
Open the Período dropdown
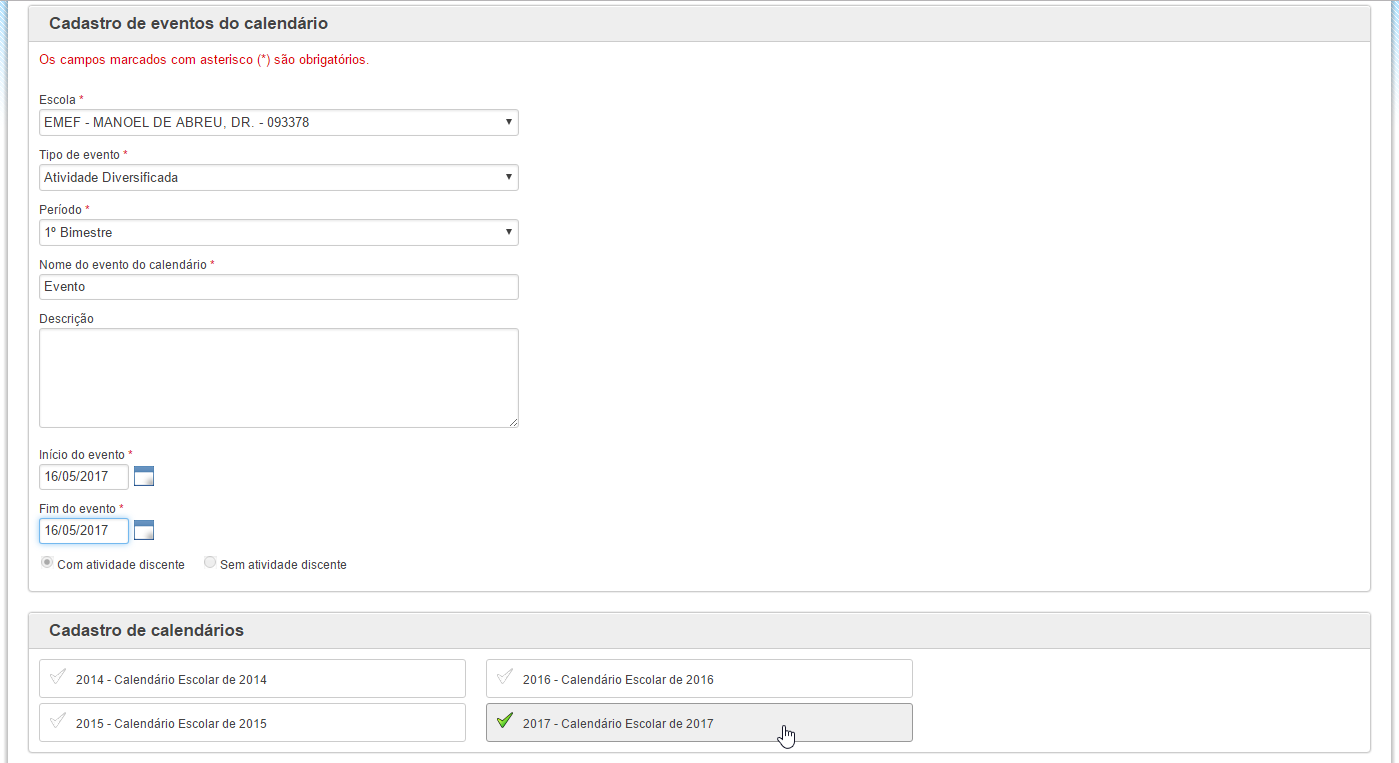pyautogui.click(x=279, y=233)
